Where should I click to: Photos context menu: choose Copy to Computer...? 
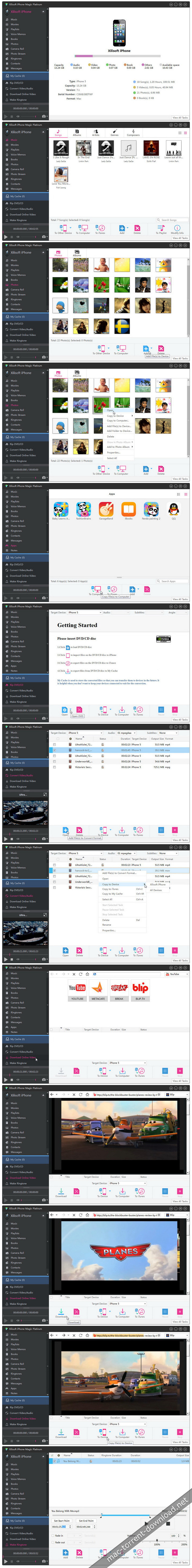(x=118, y=421)
